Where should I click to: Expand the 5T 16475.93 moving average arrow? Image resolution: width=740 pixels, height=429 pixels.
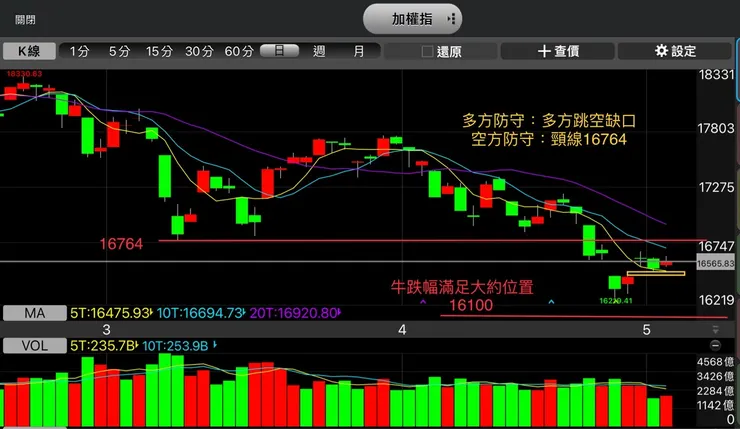151,312
